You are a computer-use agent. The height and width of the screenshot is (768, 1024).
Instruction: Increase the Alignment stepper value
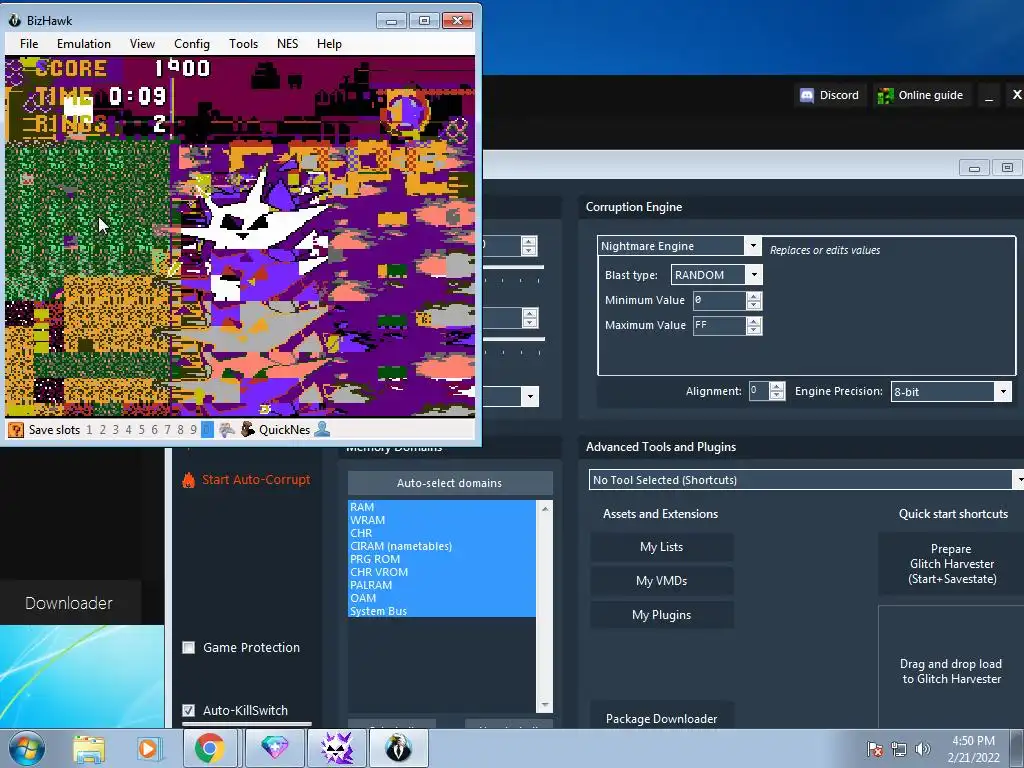(776, 387)
